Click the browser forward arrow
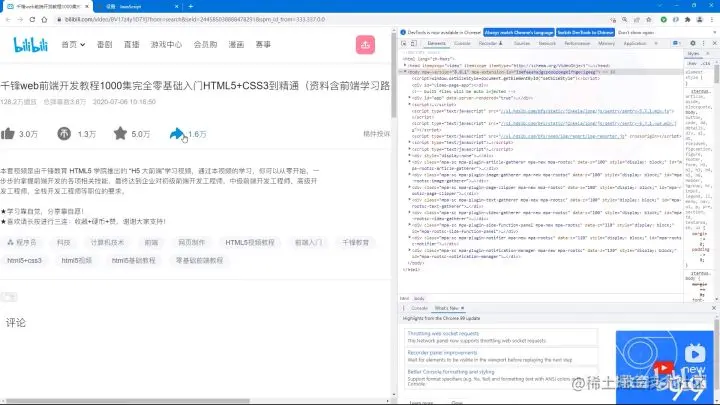 [20, 19]
